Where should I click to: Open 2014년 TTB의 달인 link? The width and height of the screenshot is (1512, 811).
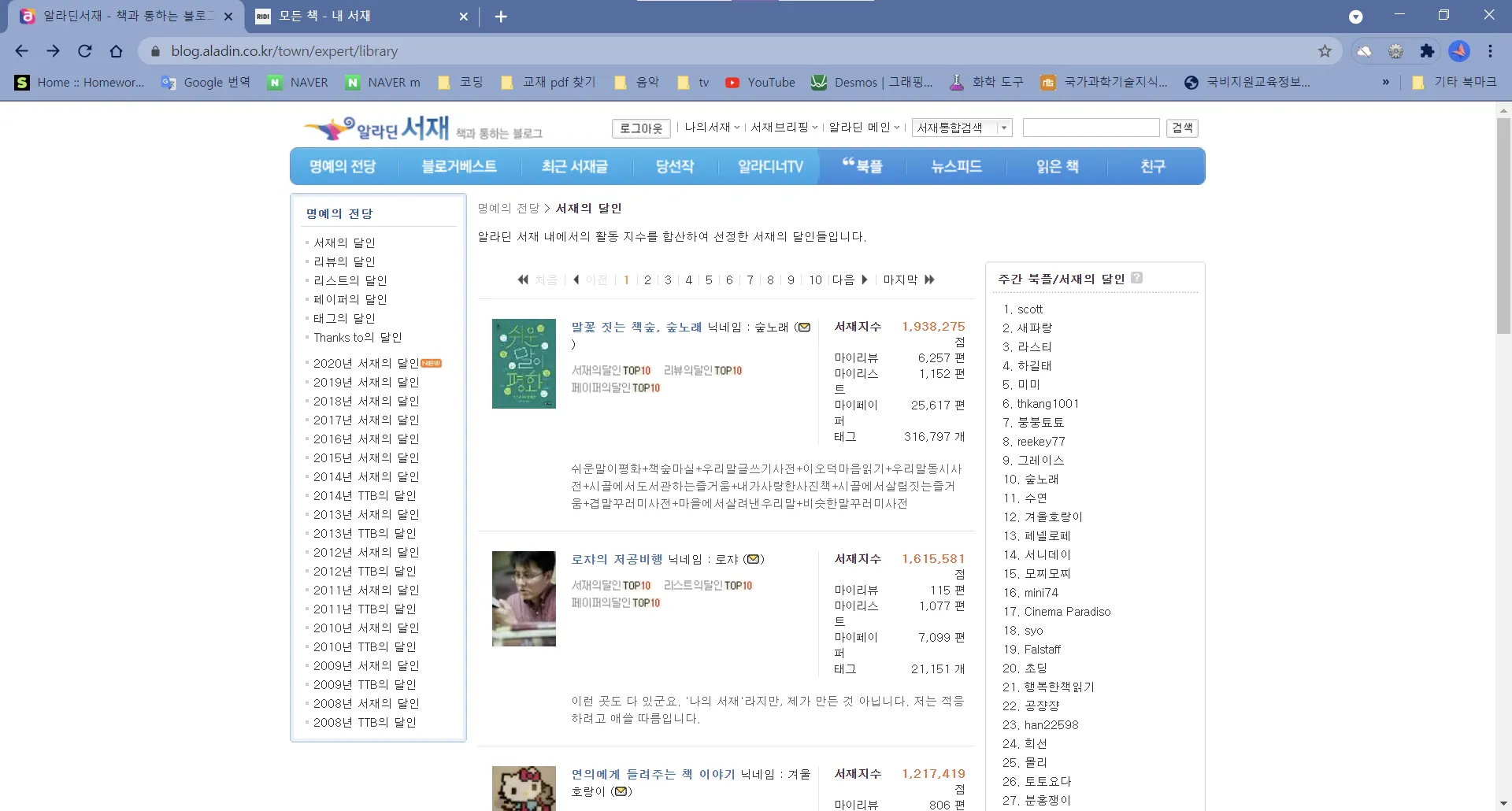365,496
